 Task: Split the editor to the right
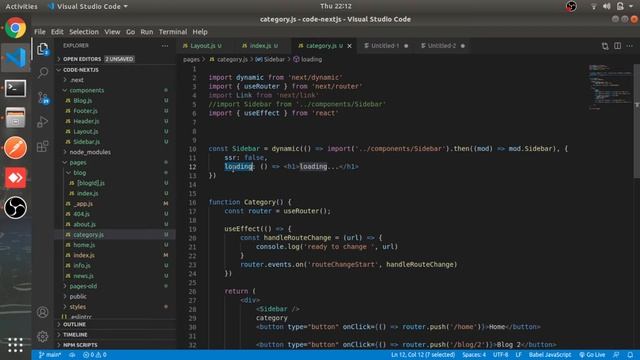point(618,46)
